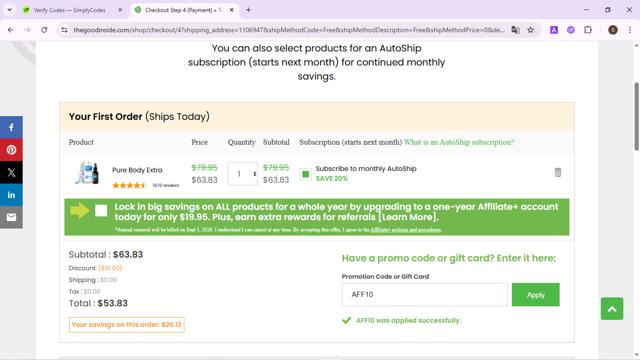Click Pure Body Extra star rating
Screen dimensions: 640x360
[x=129, y=185]
